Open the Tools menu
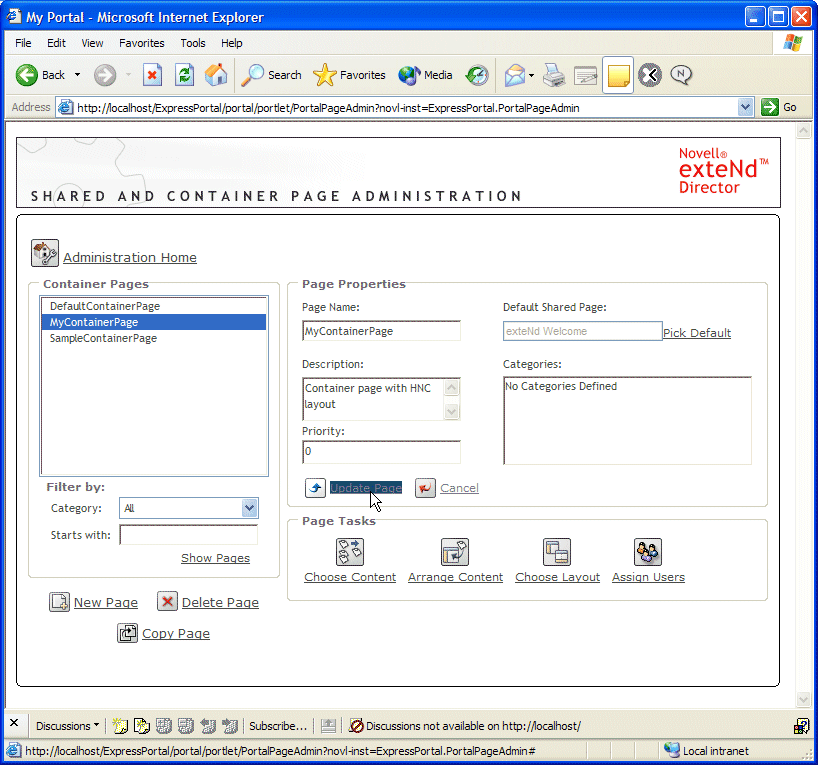This screenshot has height=765, width=818. [x=193, y=43]
